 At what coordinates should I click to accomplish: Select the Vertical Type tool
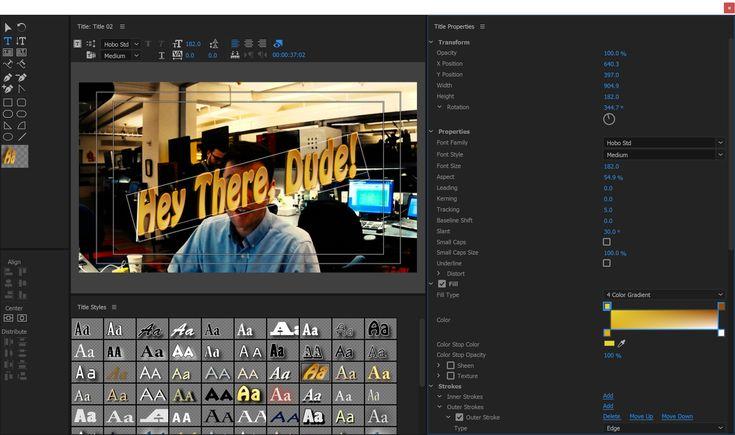(21, 41)
